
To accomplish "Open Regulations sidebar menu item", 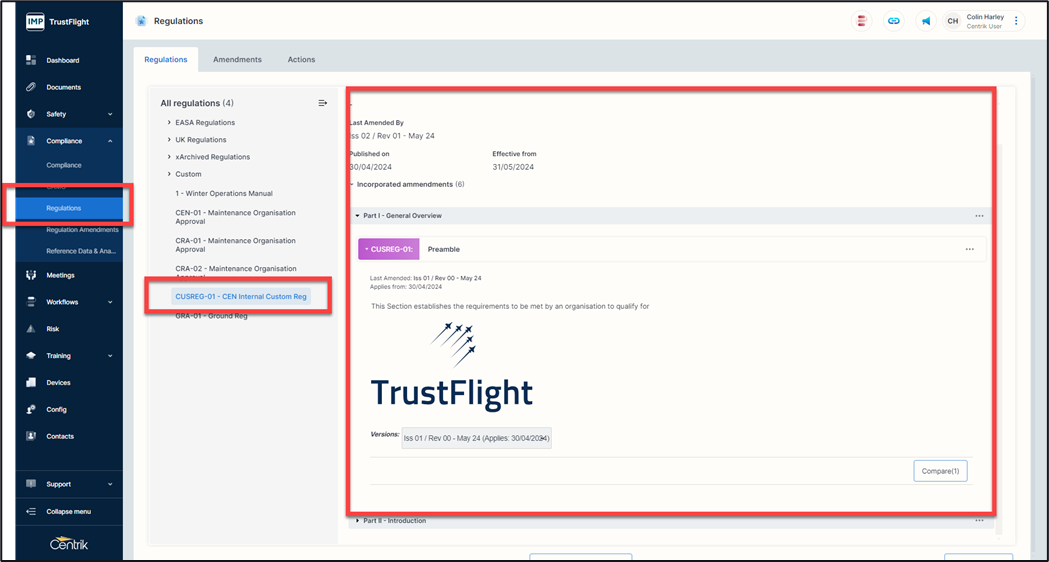I will (70, 208).
